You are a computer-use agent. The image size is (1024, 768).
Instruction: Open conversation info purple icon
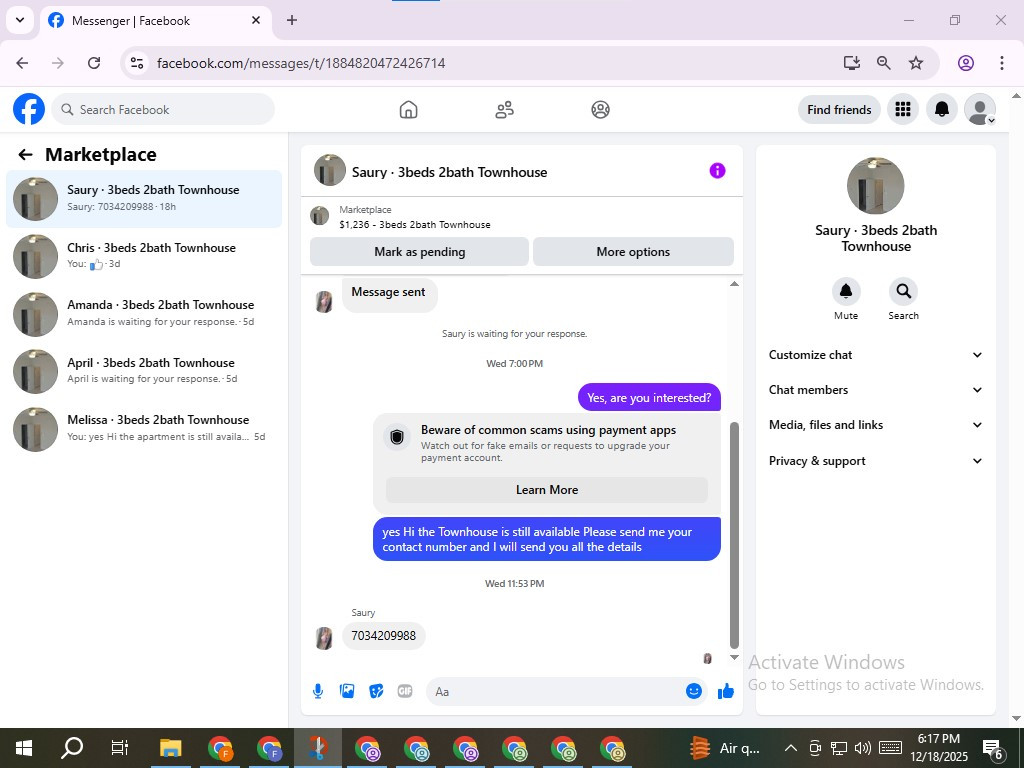click(x=717, y=170)
